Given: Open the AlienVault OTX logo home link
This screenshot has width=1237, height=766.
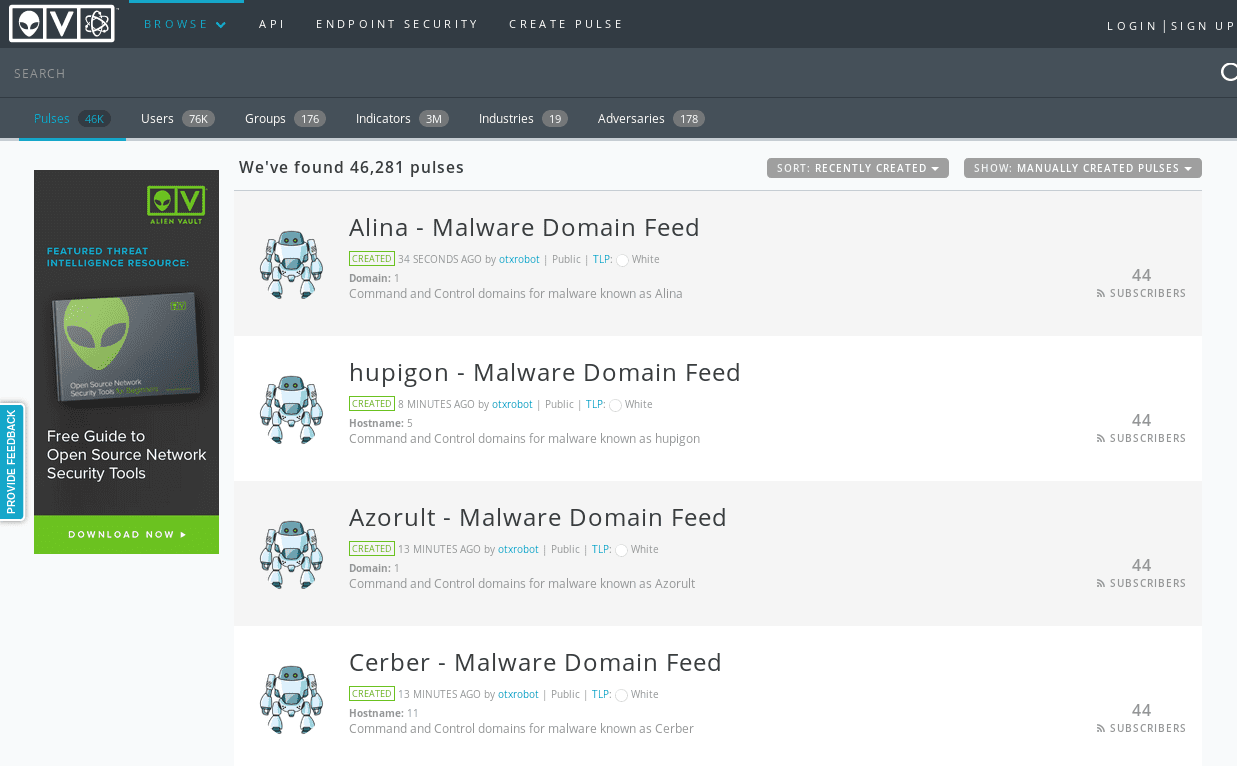Looking at the screenshot, I should tap(62, 23).
